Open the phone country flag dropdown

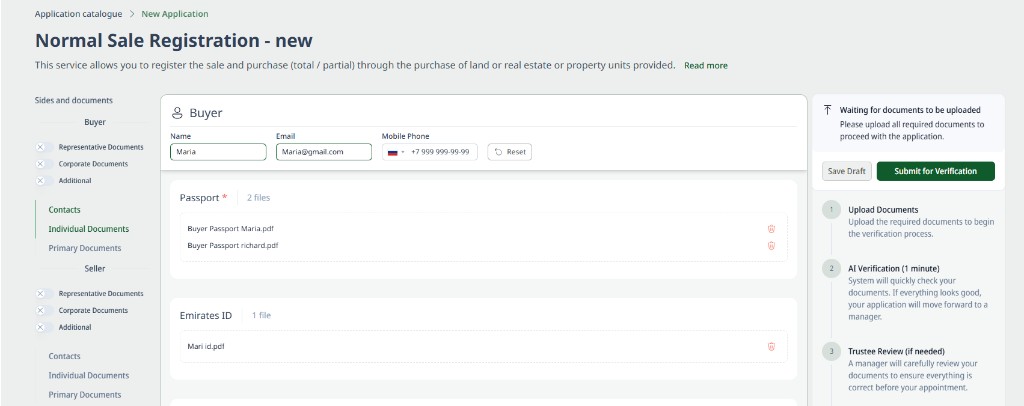coord(396,152)
